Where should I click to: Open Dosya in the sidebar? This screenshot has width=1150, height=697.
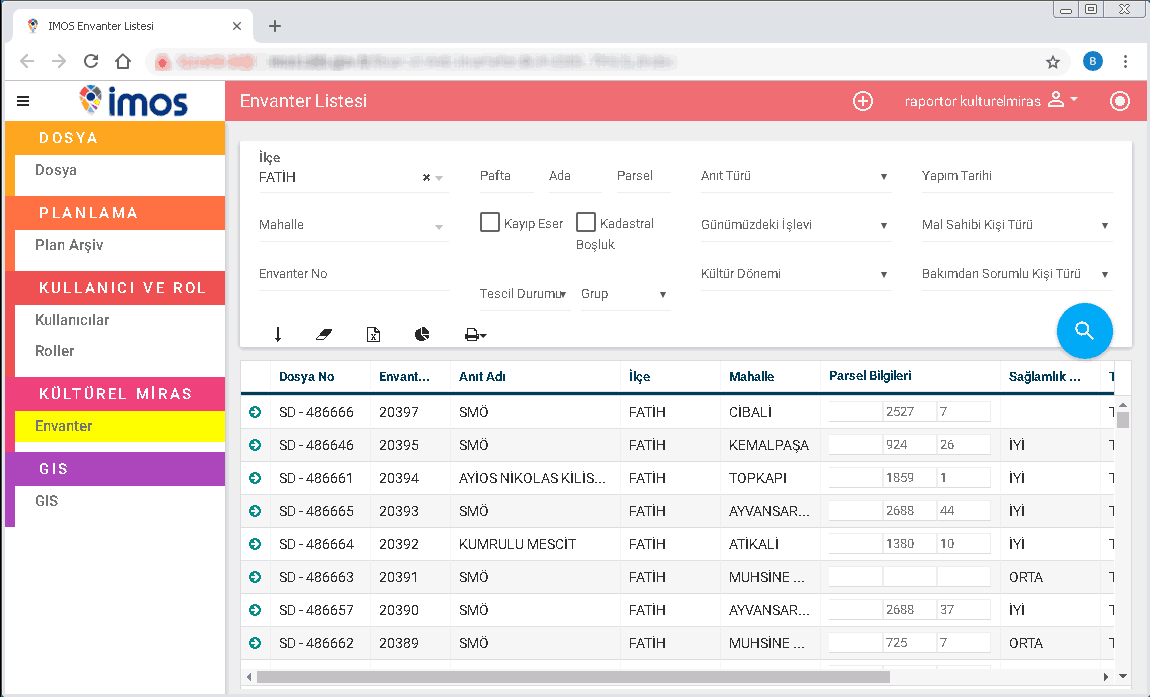click(56, 170)
